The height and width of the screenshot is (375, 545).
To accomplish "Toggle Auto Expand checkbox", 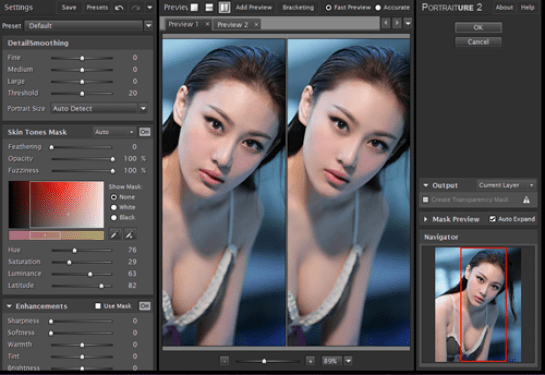I will [492, 219].
